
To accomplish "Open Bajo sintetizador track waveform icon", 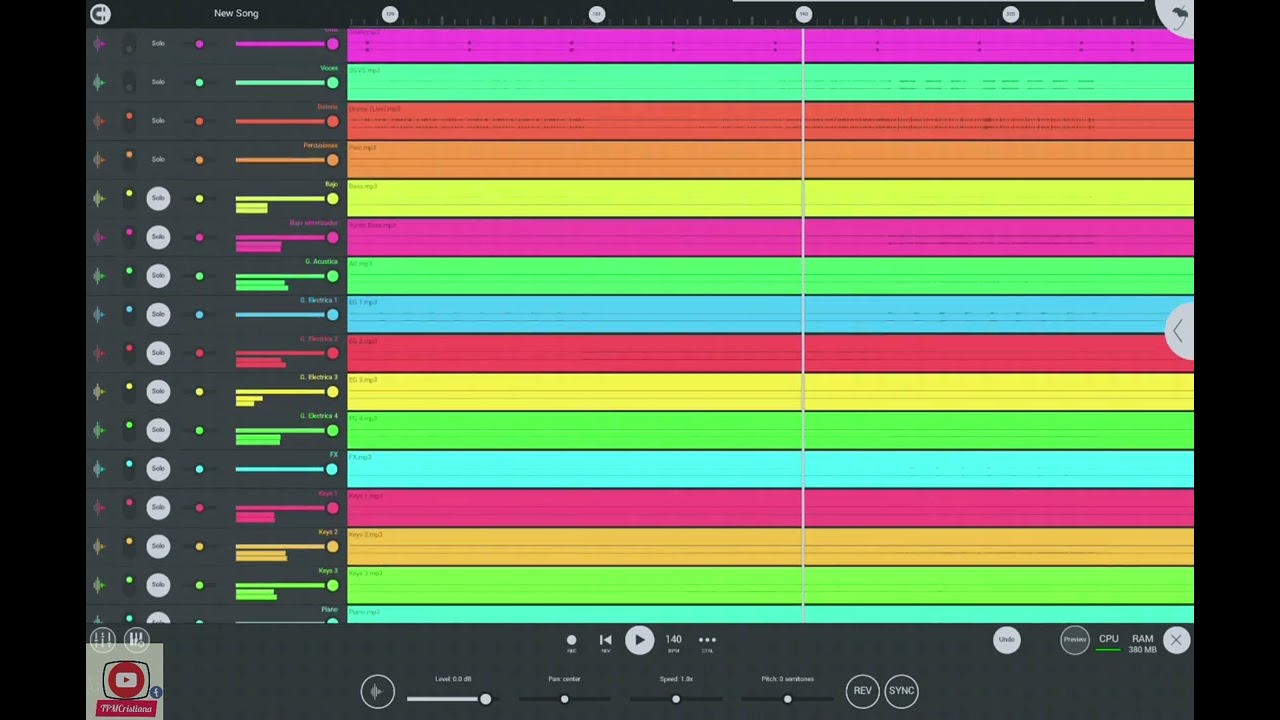I will tap(98, 237).
